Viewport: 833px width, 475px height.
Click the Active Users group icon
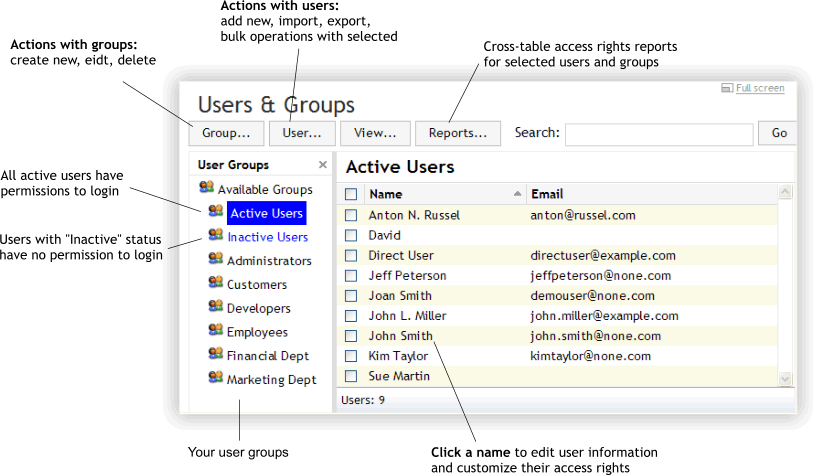tap(215, 212)
